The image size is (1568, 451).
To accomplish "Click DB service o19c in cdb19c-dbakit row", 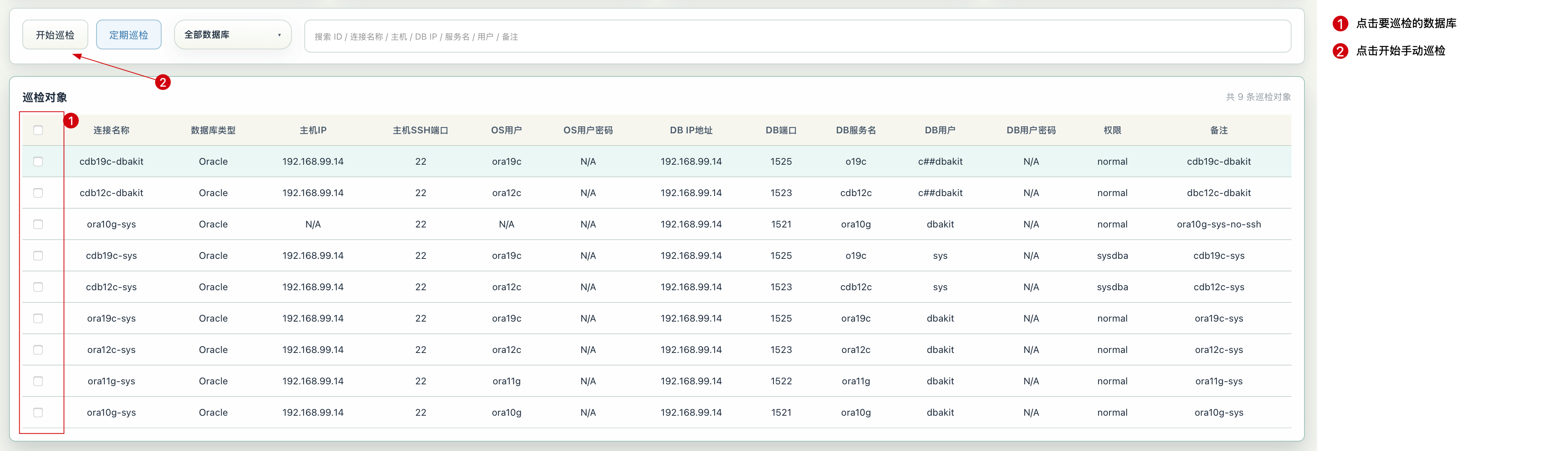I will pyautogui.click(x=856, y=161).
